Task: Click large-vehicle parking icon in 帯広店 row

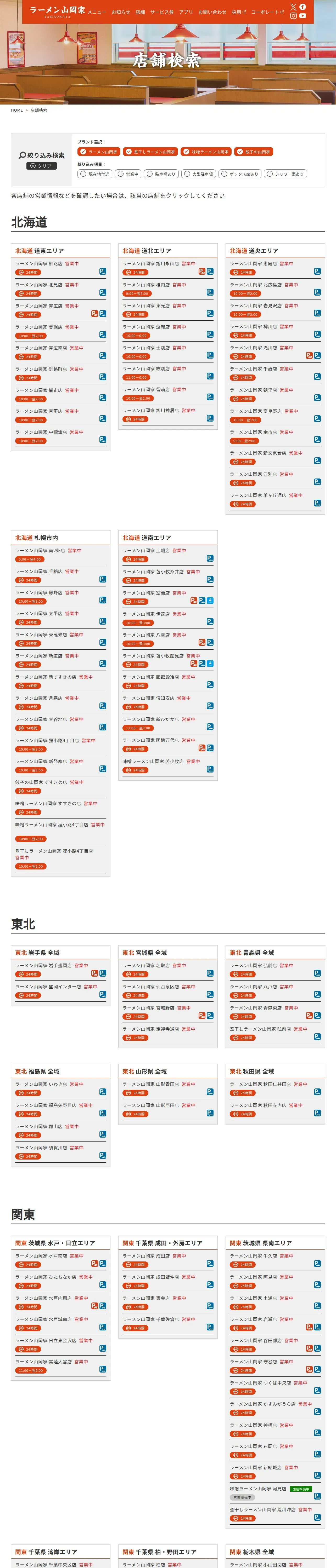Action: 94,314
